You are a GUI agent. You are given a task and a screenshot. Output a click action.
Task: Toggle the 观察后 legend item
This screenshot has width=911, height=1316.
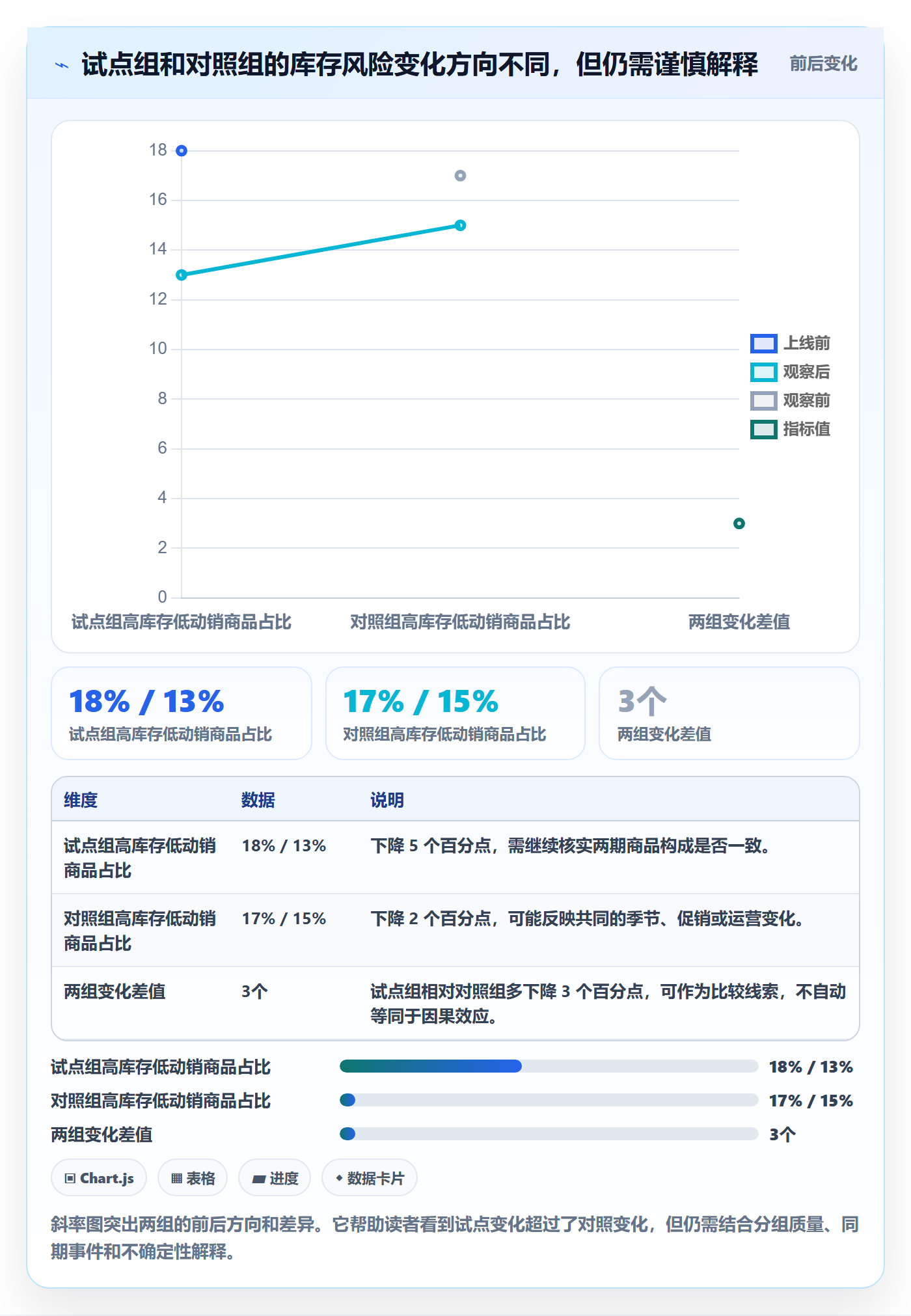tap(790, 372)
